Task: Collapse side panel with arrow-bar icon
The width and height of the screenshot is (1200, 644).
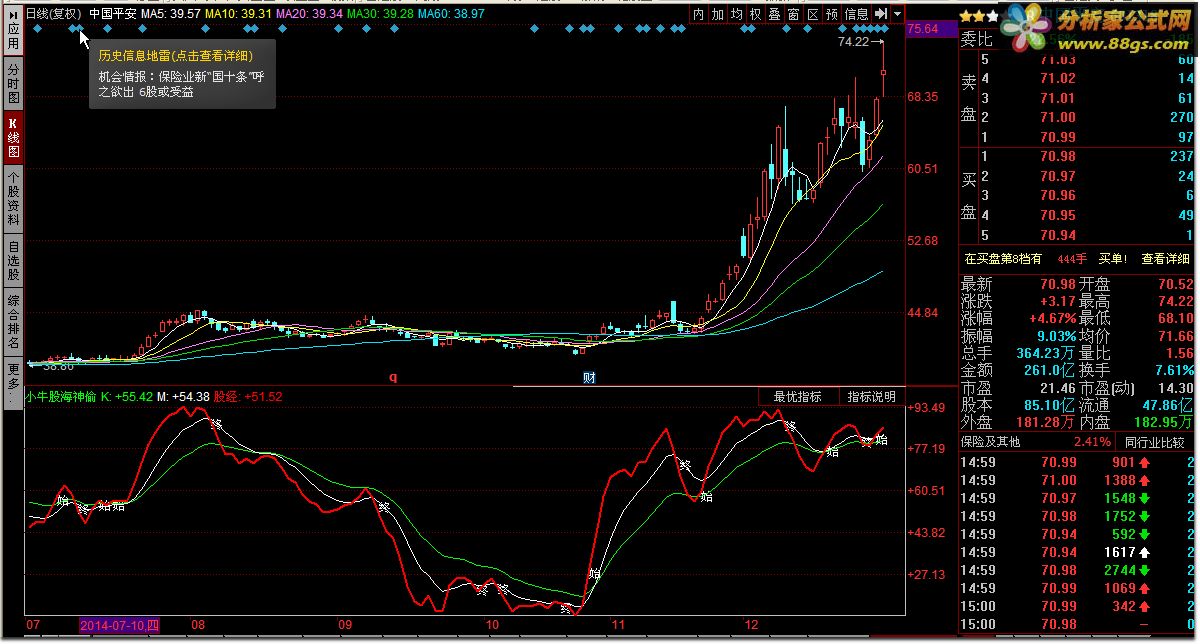Action: (x=881, y=14)
